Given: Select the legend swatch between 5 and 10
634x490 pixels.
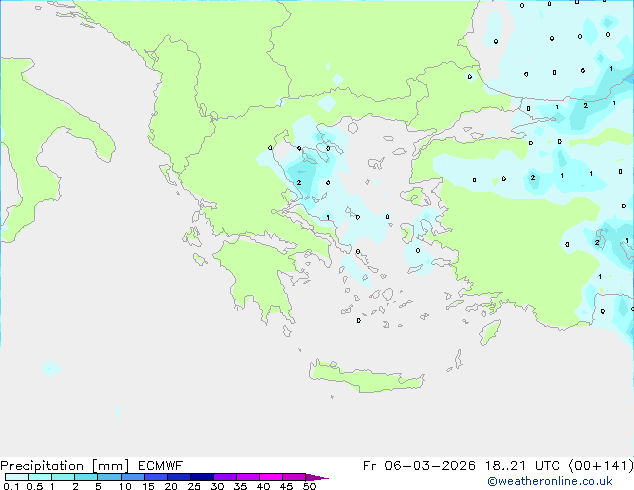Looking at the screenshot, I should tap(109, 477).
